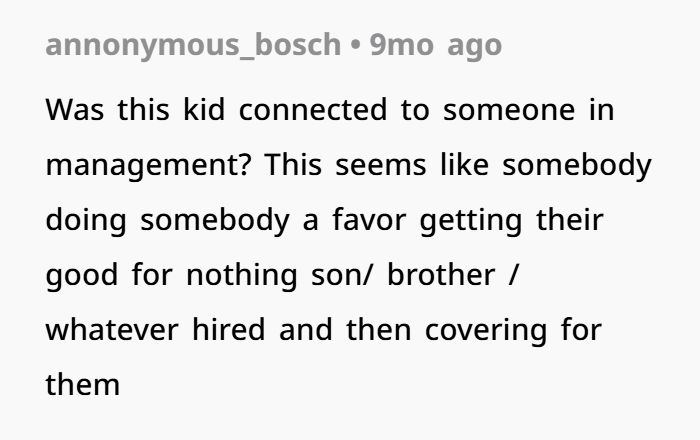Click the 9mo ago timestamp
700x440 pixels.
(x=436, y=45)
